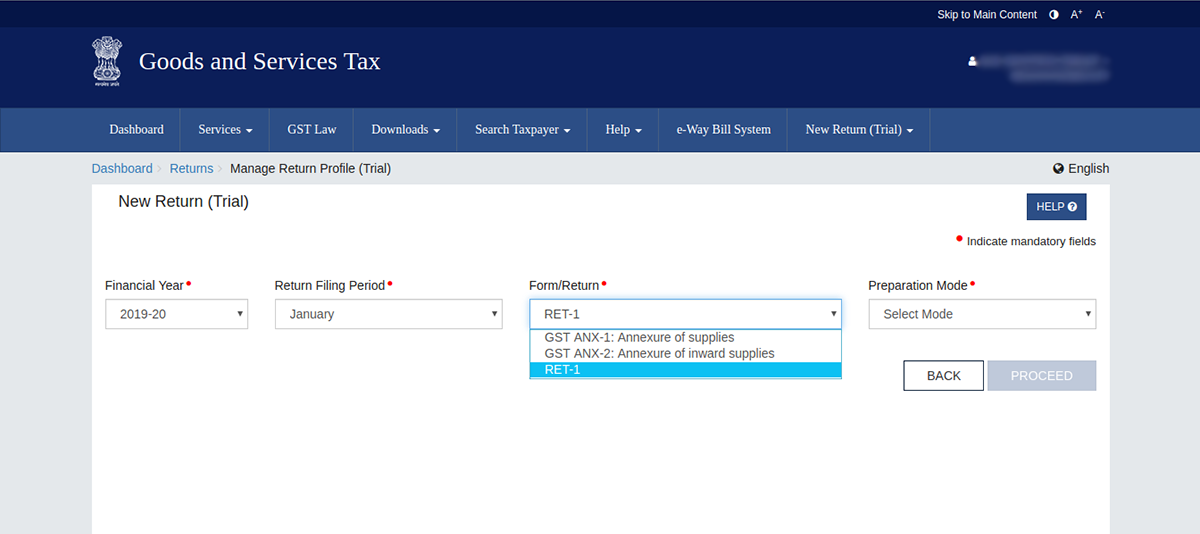This screenshot has height=534, width=1200.
Task: Open the Preparation Mode dropdown
Action: tap(981, 314)
